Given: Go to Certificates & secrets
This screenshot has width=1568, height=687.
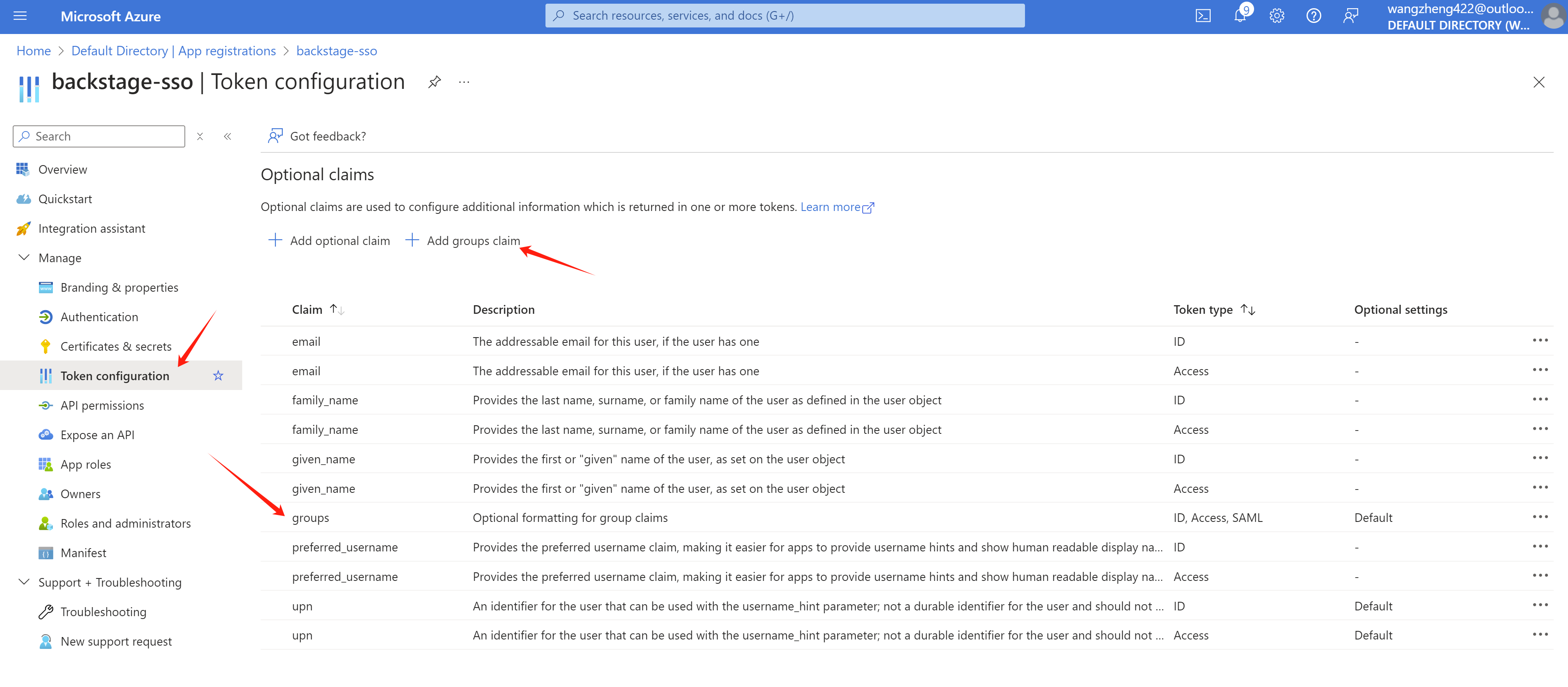Looking at the screenshot, I should pos(116,346).
